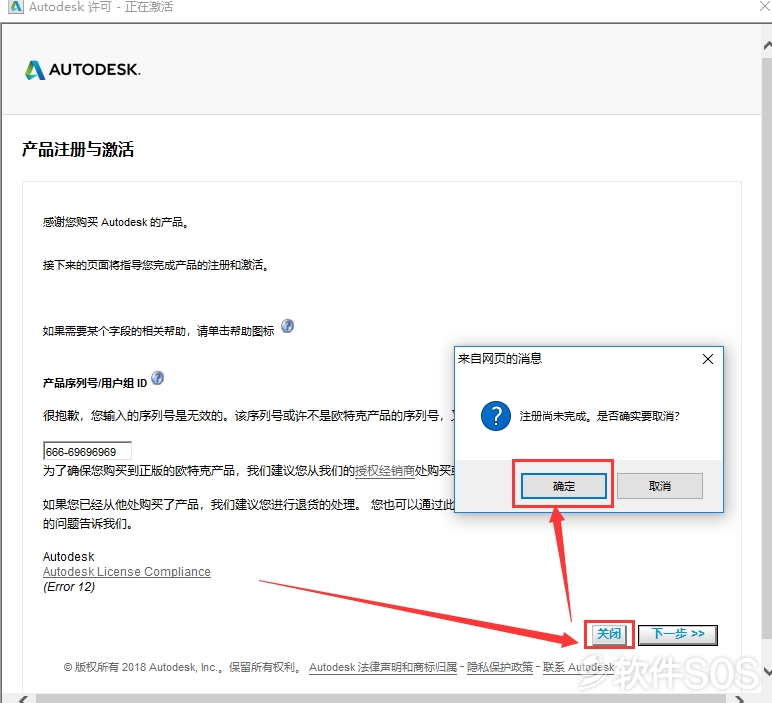This screenshot has width=772, height=703.
Task: Click the horizontal scrollbar left arrow
Action: point(23,699)
